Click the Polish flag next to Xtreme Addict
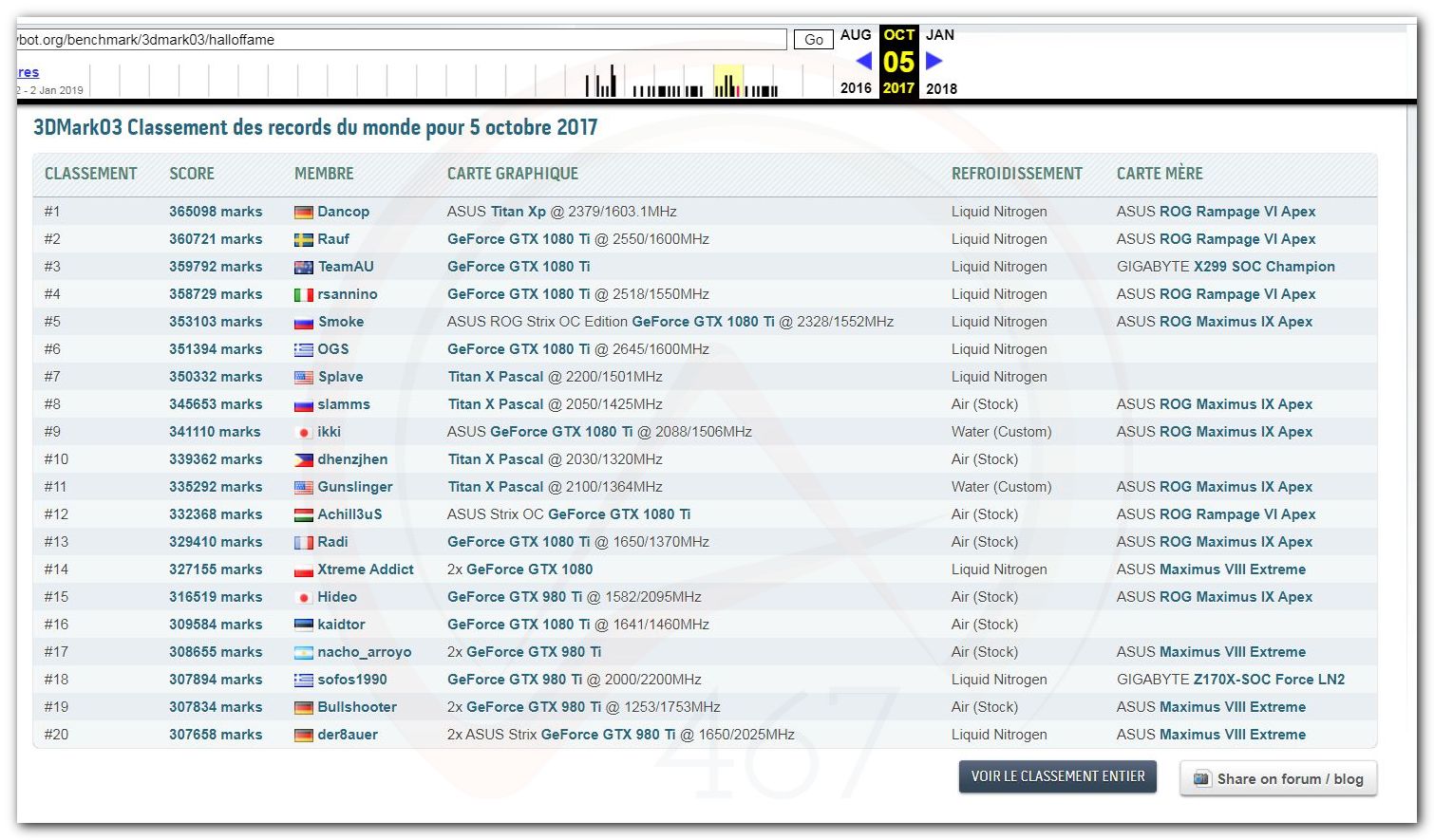Image resolution: width=1434 pixels, height=840 pixels. (304, 570)
